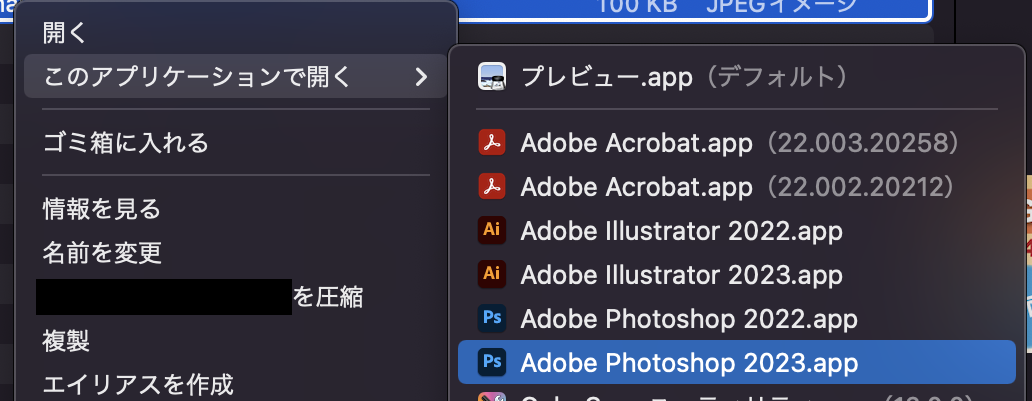This screenshot has width=1032, height=401.
Task: Click the Preview app icon
Action: (492, 76)
